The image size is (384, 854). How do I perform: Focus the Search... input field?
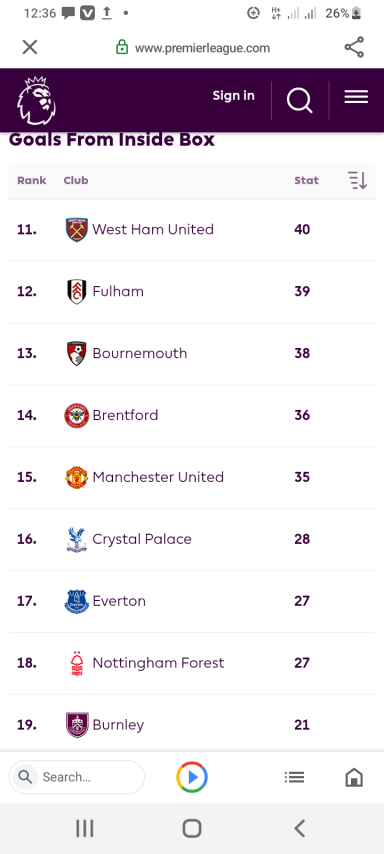[x=77, y=777]
